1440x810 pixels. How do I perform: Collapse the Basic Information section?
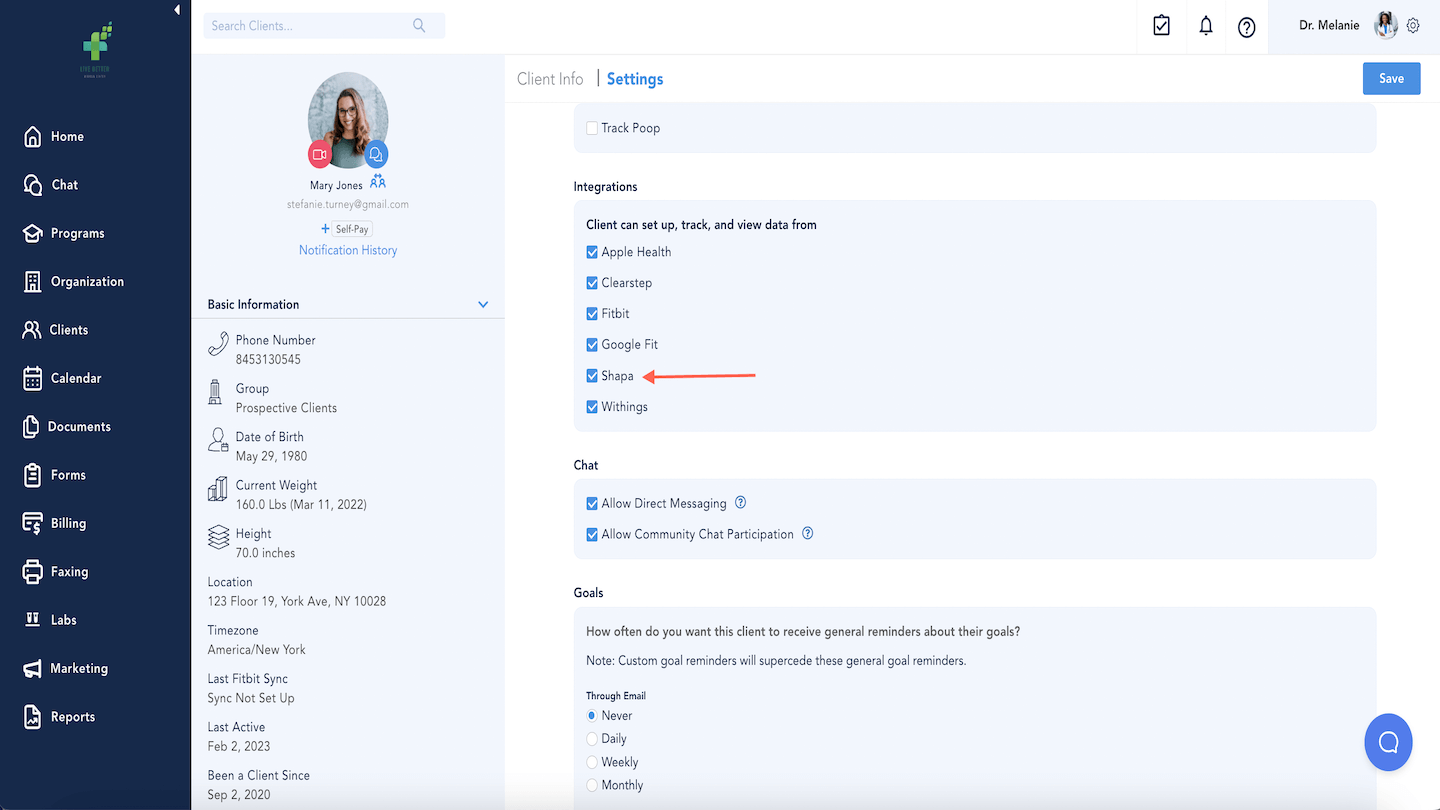pyautogui.click(x=483, y=304)
